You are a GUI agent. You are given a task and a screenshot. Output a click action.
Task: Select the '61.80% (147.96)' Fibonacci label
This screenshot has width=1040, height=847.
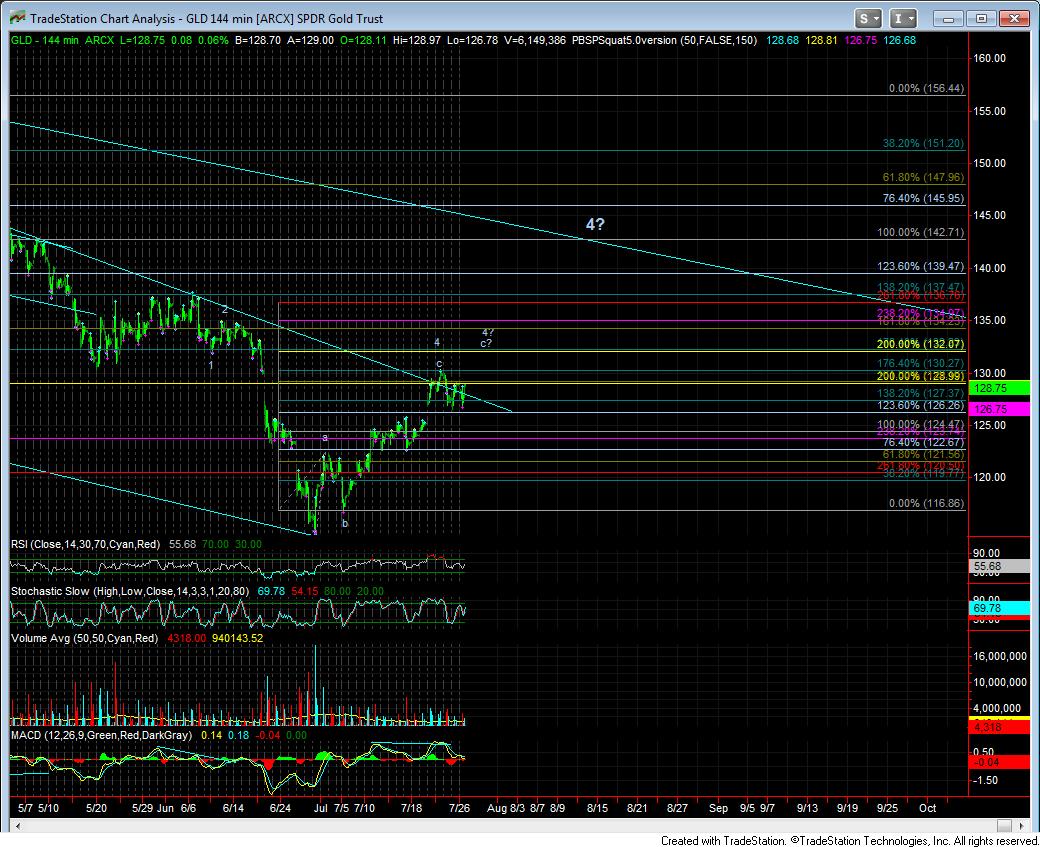[x=923, y=177]
